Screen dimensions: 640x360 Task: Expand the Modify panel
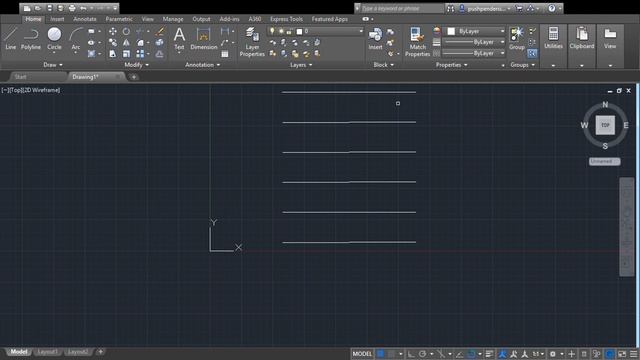[x=137, y=65]
